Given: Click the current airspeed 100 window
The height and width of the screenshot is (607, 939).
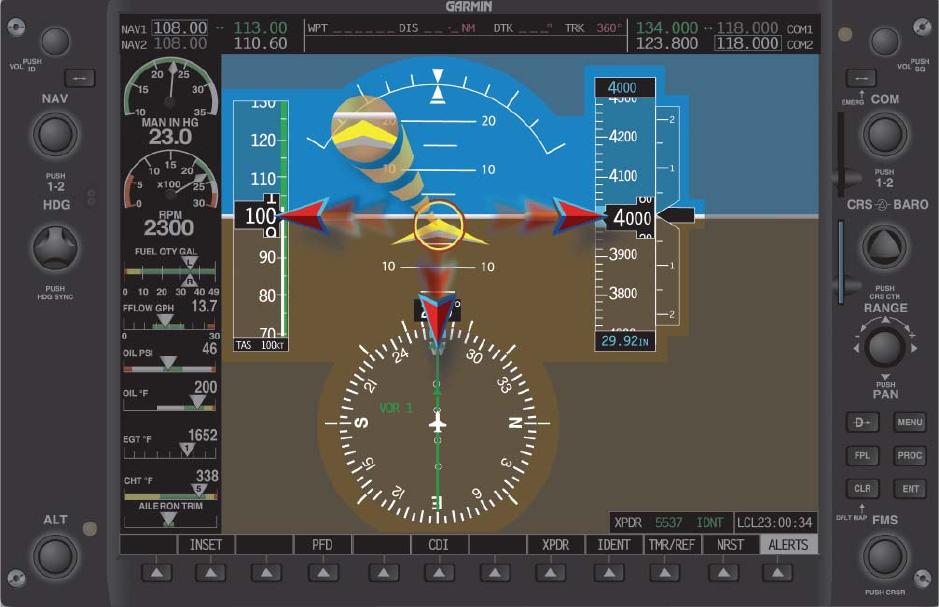Looking at the screenshot, I should click(x=258, y=216).
